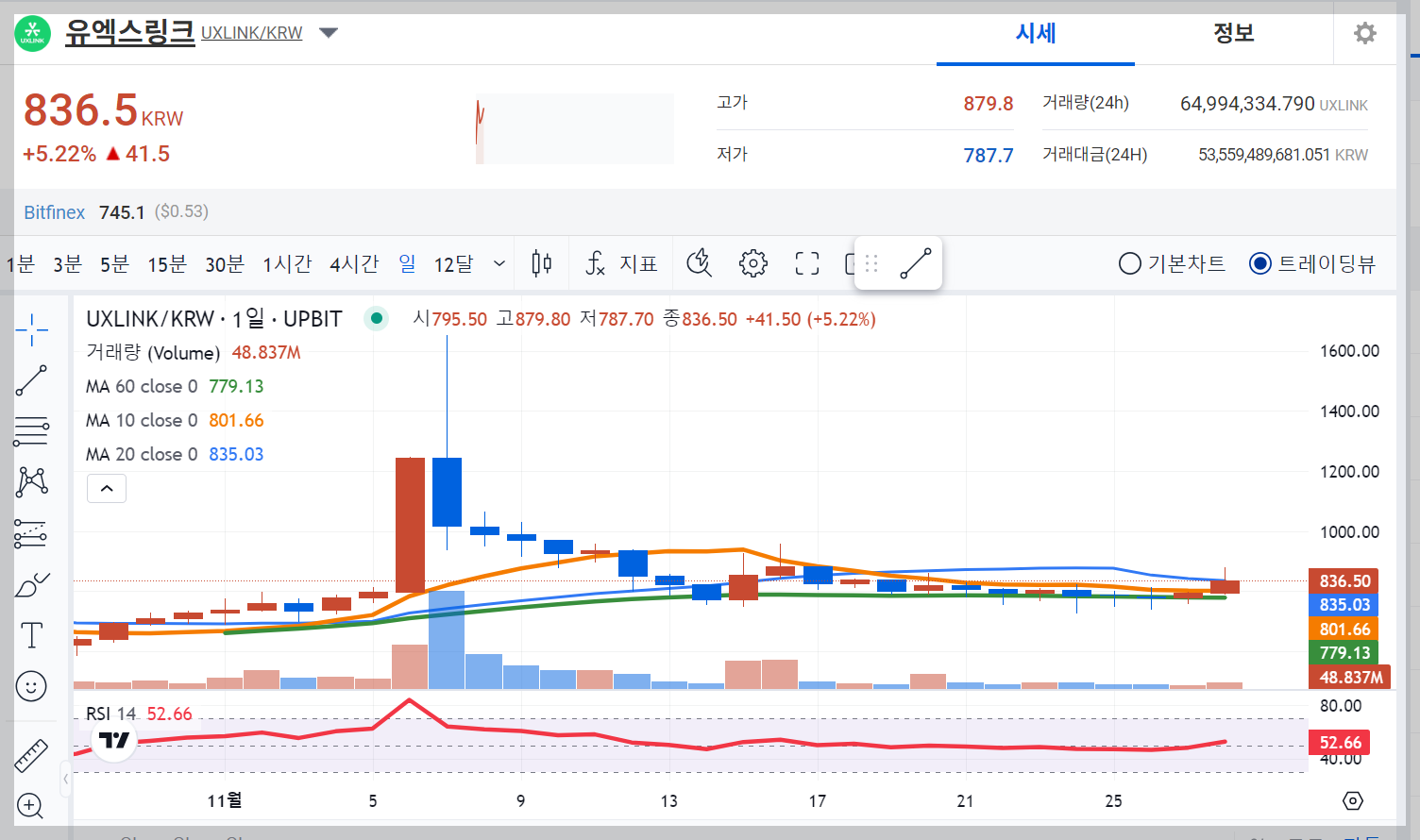This screenshot has width=1420, height=840.
Task: Click the 48.837M volume axis label
Action: tap(1349, 677)
